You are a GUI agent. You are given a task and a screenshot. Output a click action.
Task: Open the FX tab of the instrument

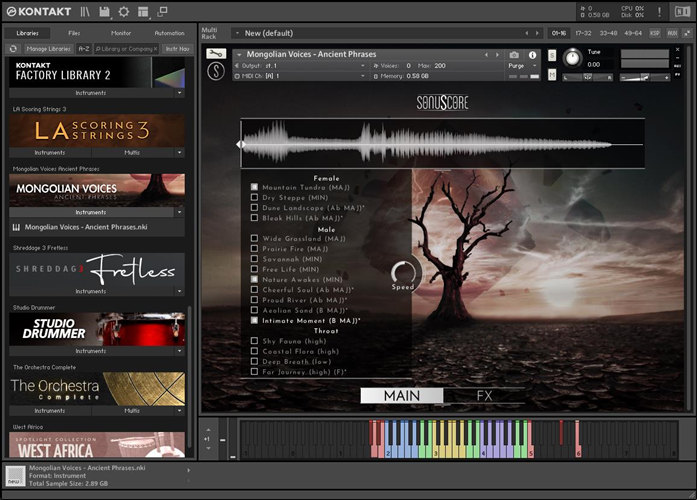point(484,396)
